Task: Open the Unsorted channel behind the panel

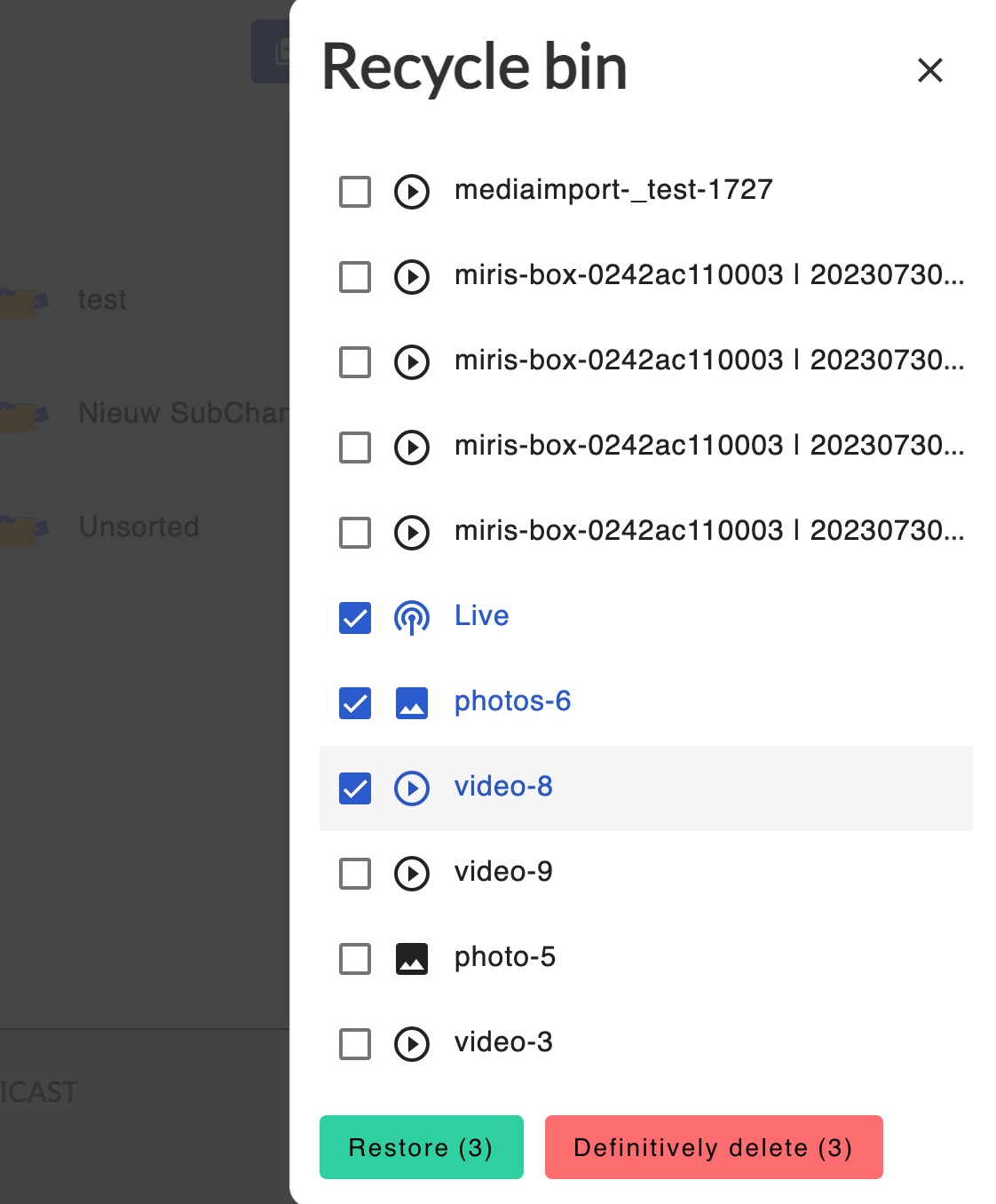Action: (138, 527)
